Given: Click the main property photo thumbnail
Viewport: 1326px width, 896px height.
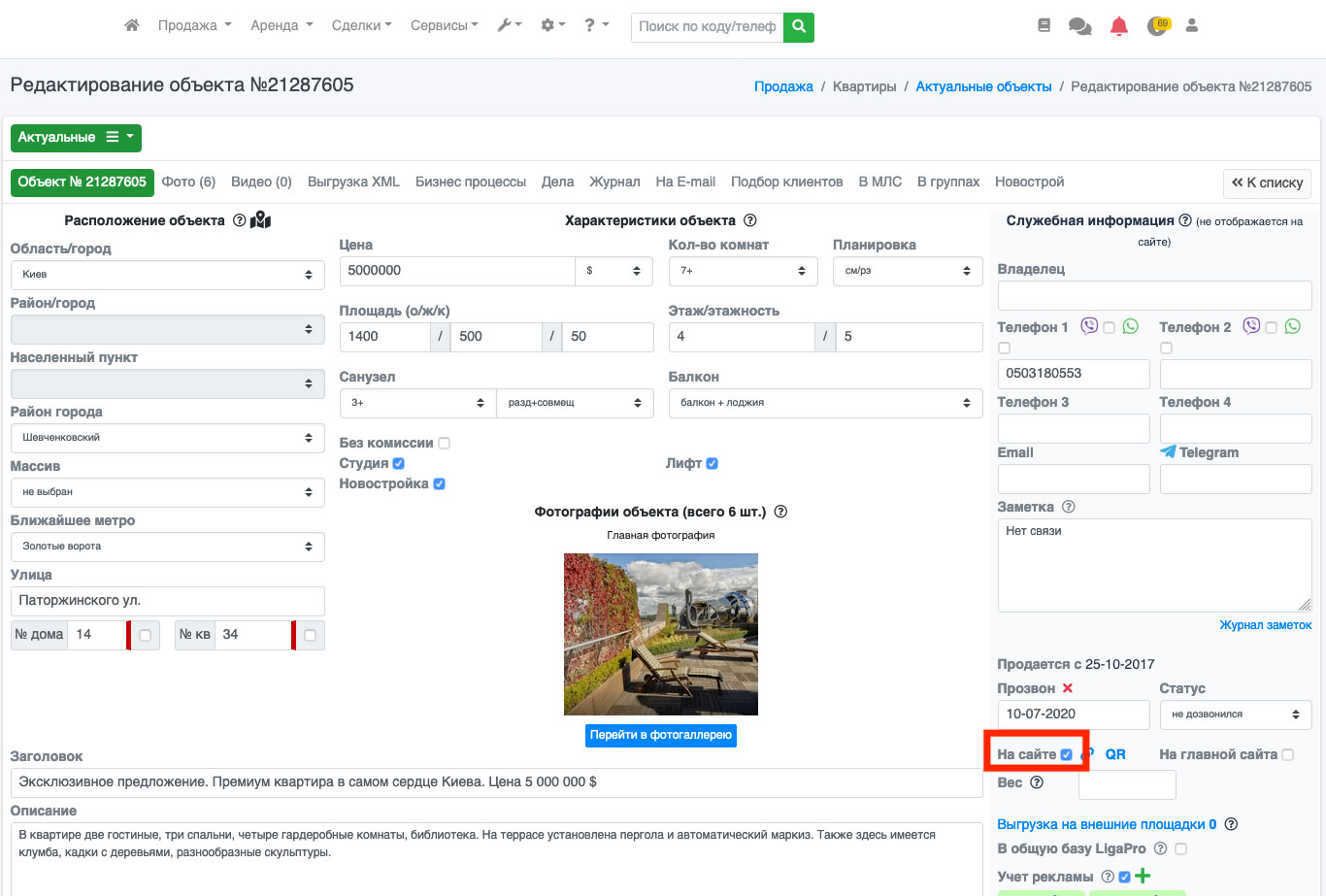Looking at the screenshot, I should pyautogui.click(x=660, y=634).
